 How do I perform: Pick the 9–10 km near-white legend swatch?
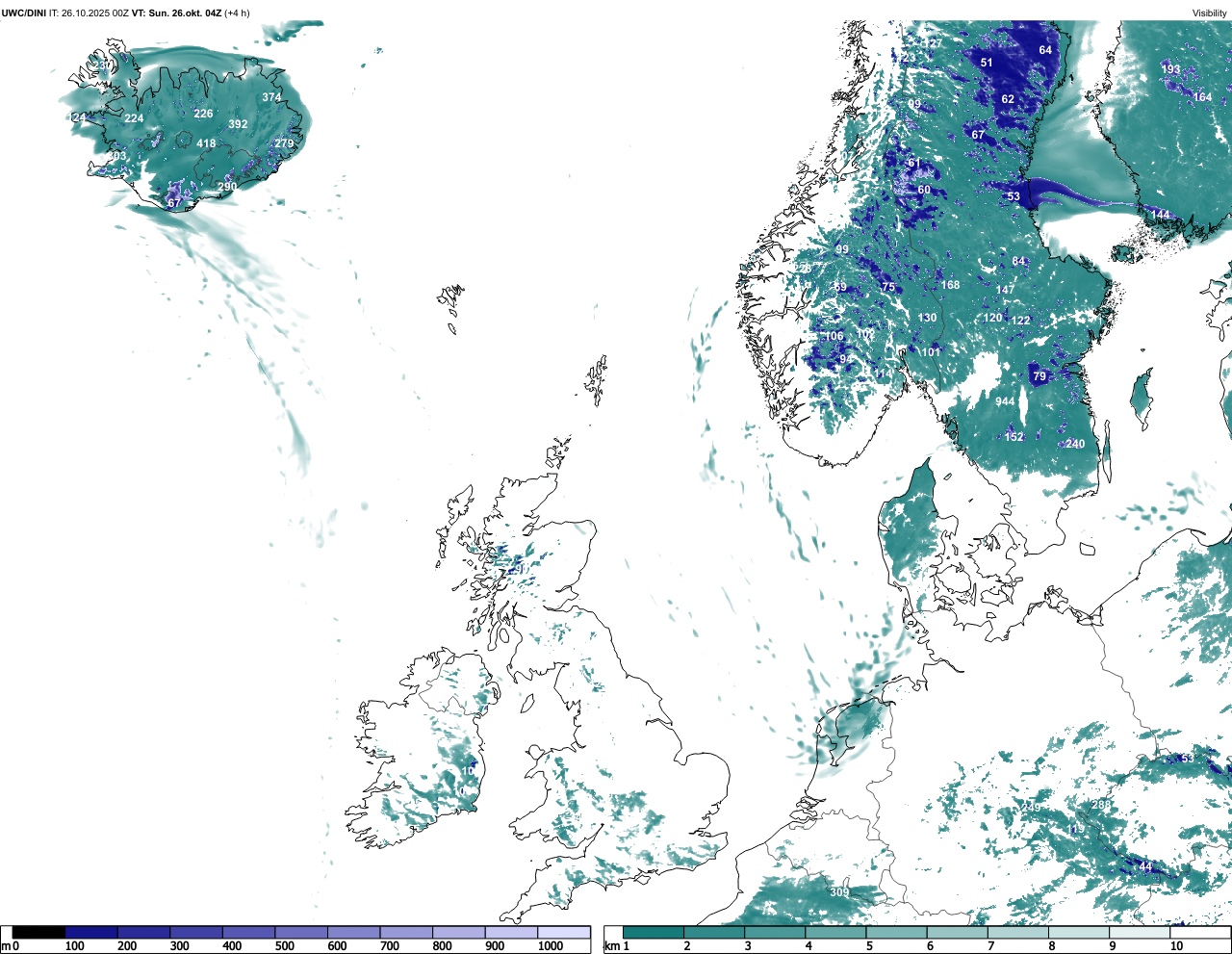[x=1141, y=932]
